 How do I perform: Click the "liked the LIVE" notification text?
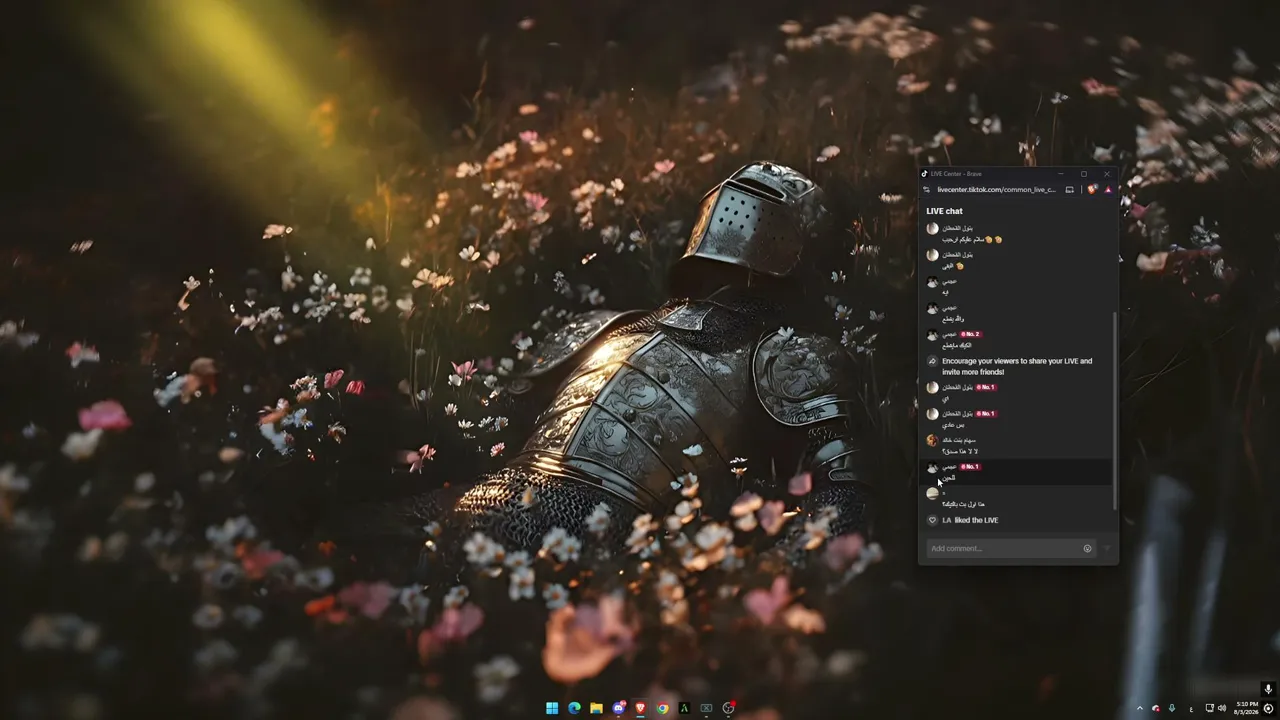[x=976, y=520]
